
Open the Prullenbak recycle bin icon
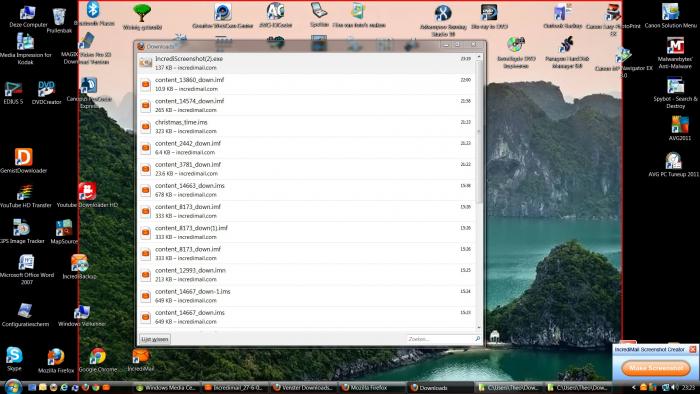tap(59, 20)
